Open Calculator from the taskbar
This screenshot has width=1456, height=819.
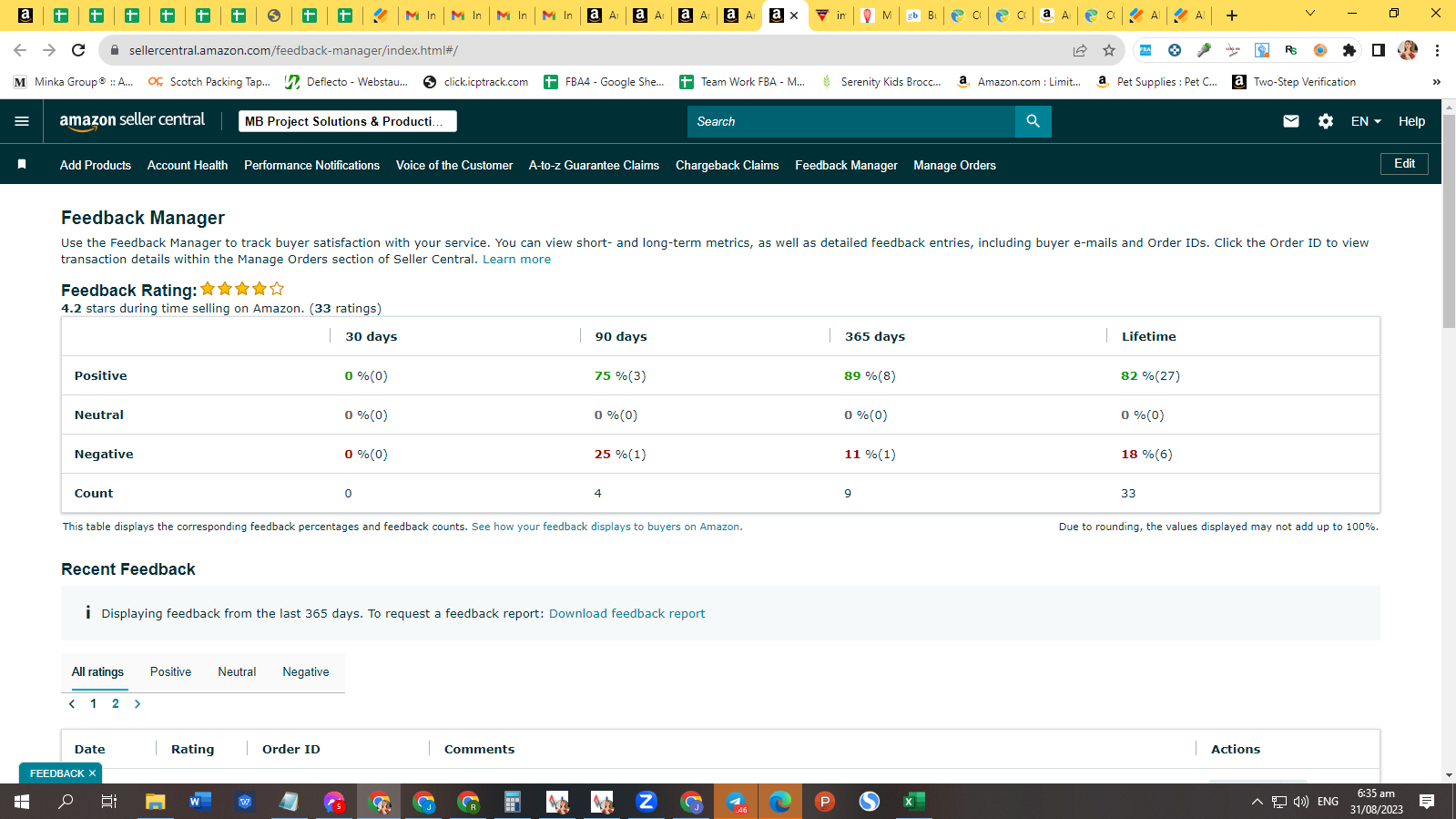click(x=513, y=802)
